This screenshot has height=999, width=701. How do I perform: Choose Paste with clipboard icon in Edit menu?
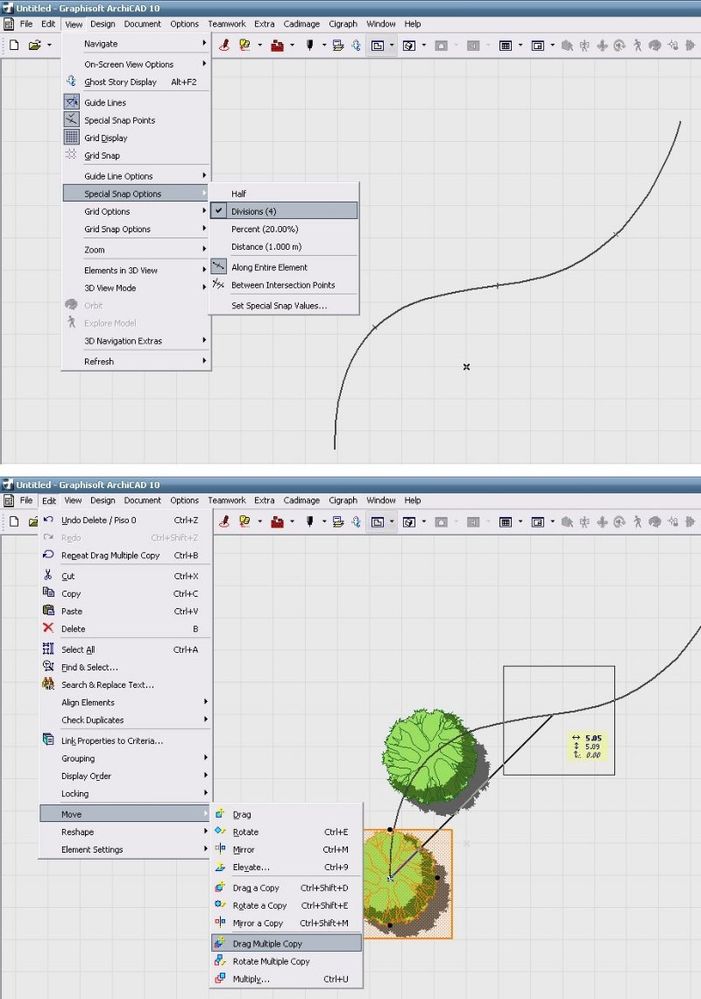[x=125, y=611]
